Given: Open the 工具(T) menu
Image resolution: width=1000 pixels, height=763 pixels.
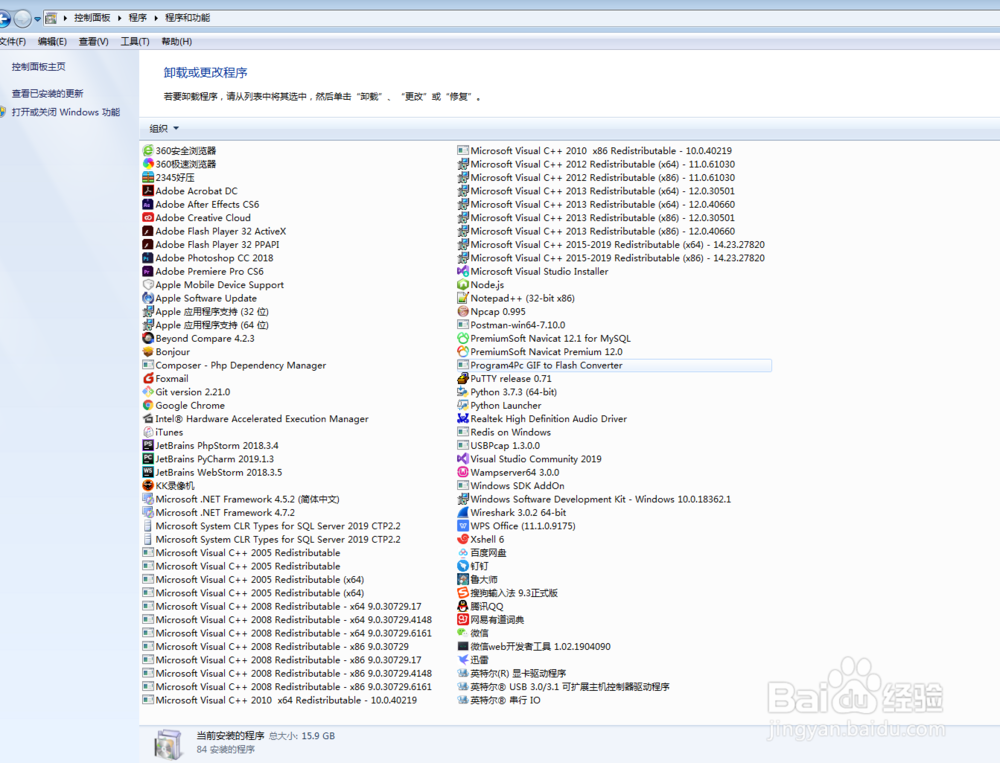Looking at the screenshot, I should tap(135, 41).
